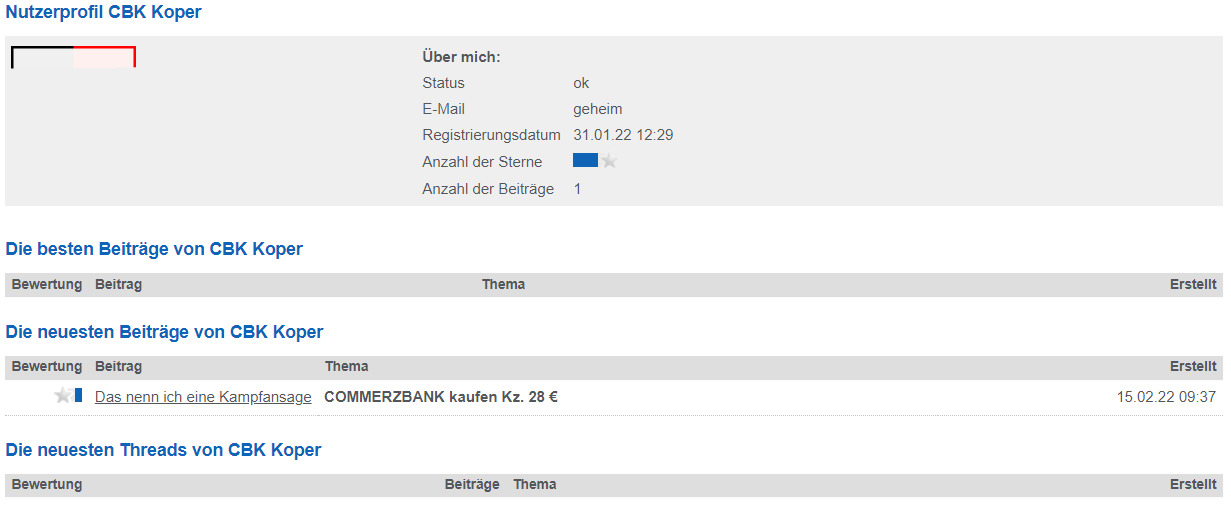
Task: Open the COMMERZBANK kaufen Kz. 28 € thread
Action: 441,397
